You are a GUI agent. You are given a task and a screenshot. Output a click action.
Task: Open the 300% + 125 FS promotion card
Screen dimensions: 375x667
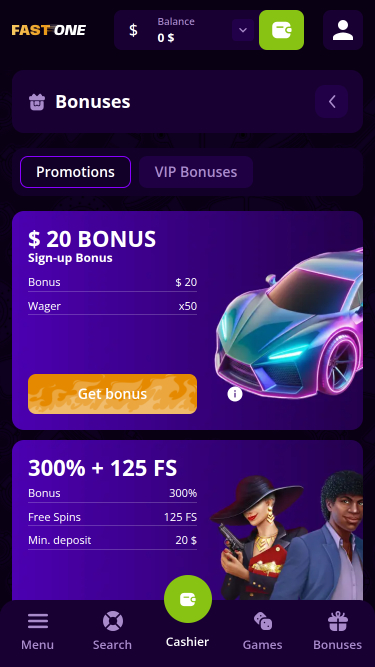pos(188,520)
